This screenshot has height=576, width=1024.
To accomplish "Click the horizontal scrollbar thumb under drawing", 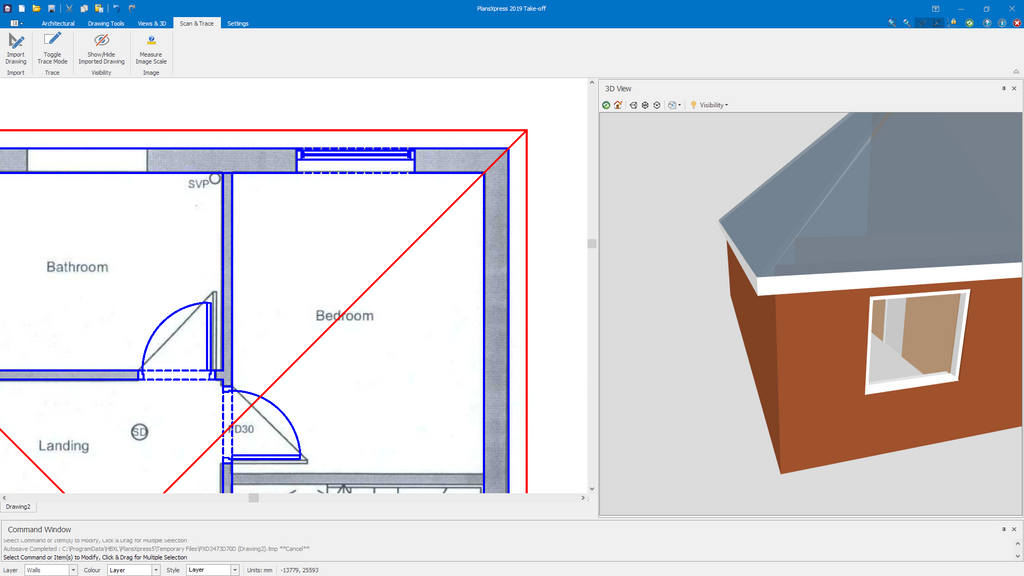I will coord(254,497).
